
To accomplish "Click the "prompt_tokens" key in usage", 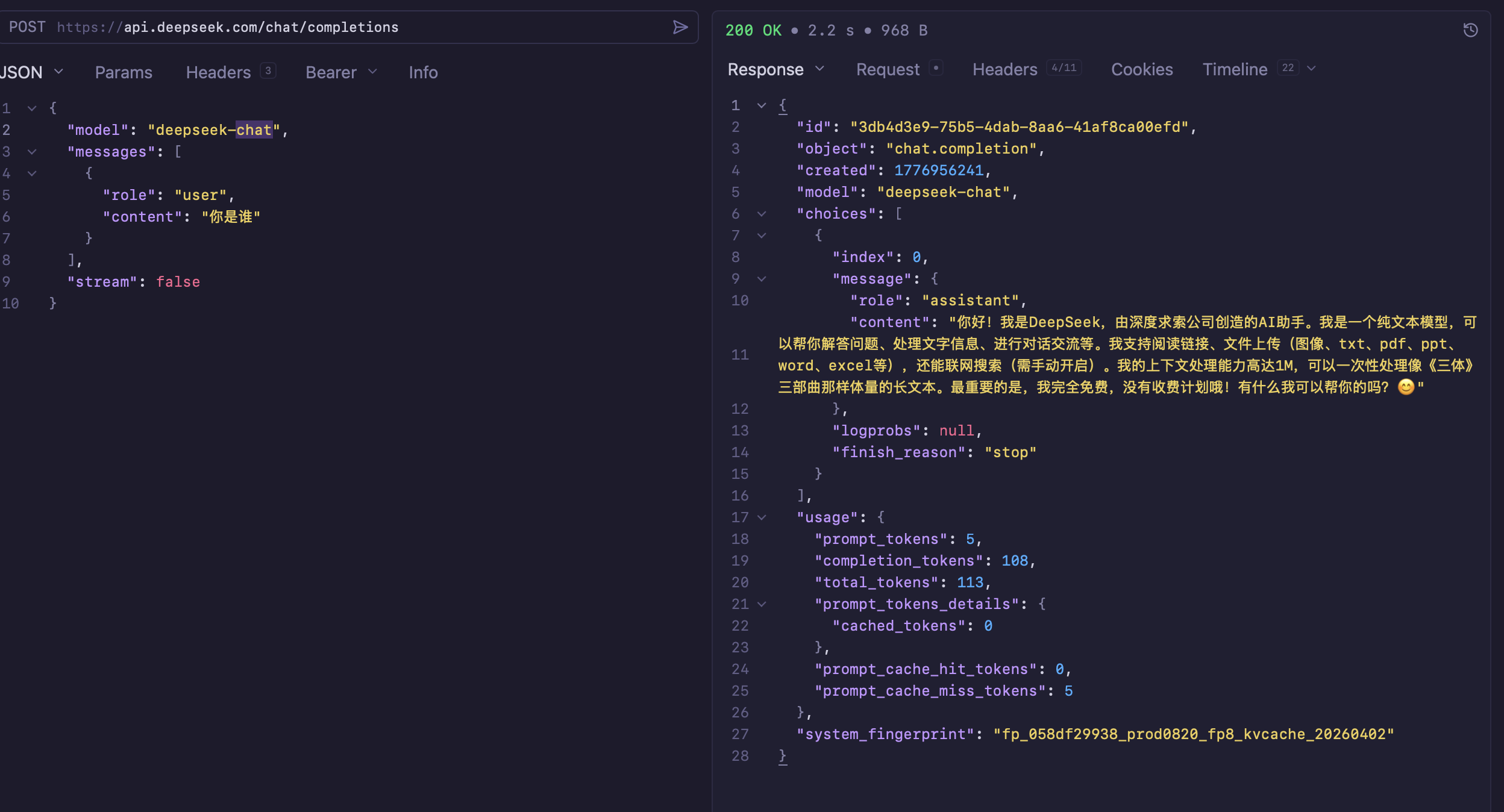I will coord(881,539).
